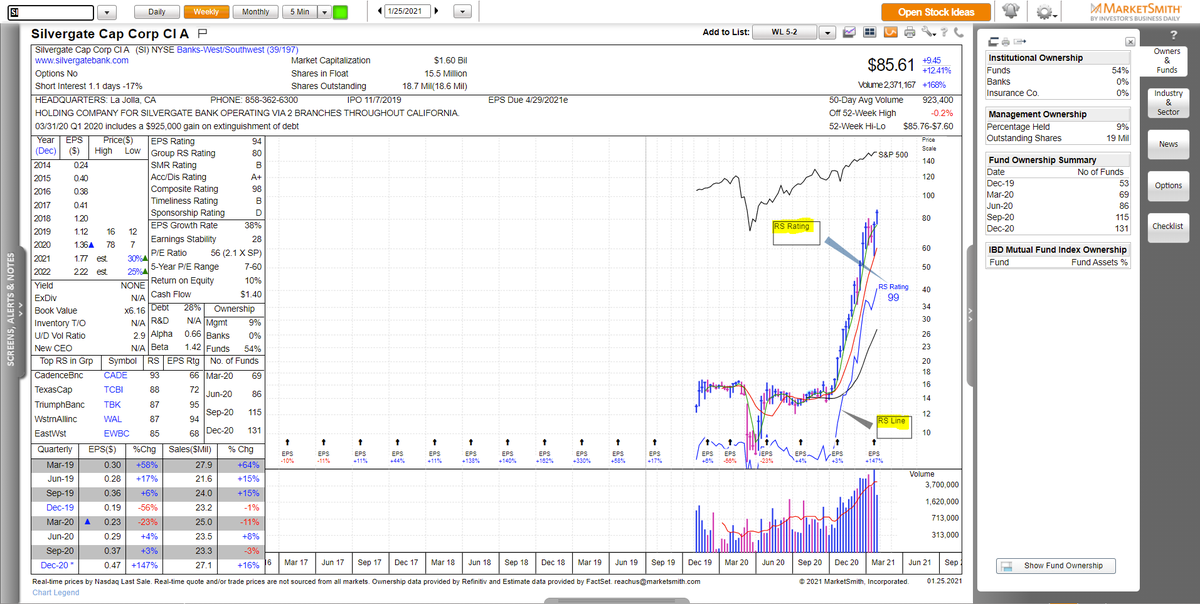Open the WAL symbol link
The height and width of the screenshot is (604, 1200).
click(114, 420)
